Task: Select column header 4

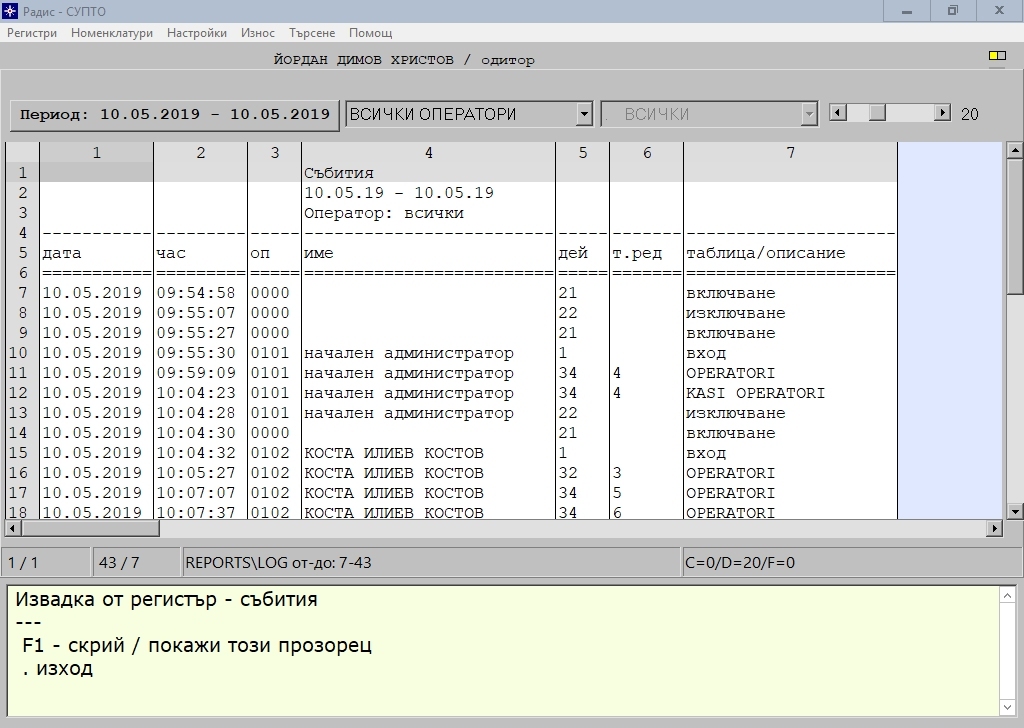Action: (428, 152)
